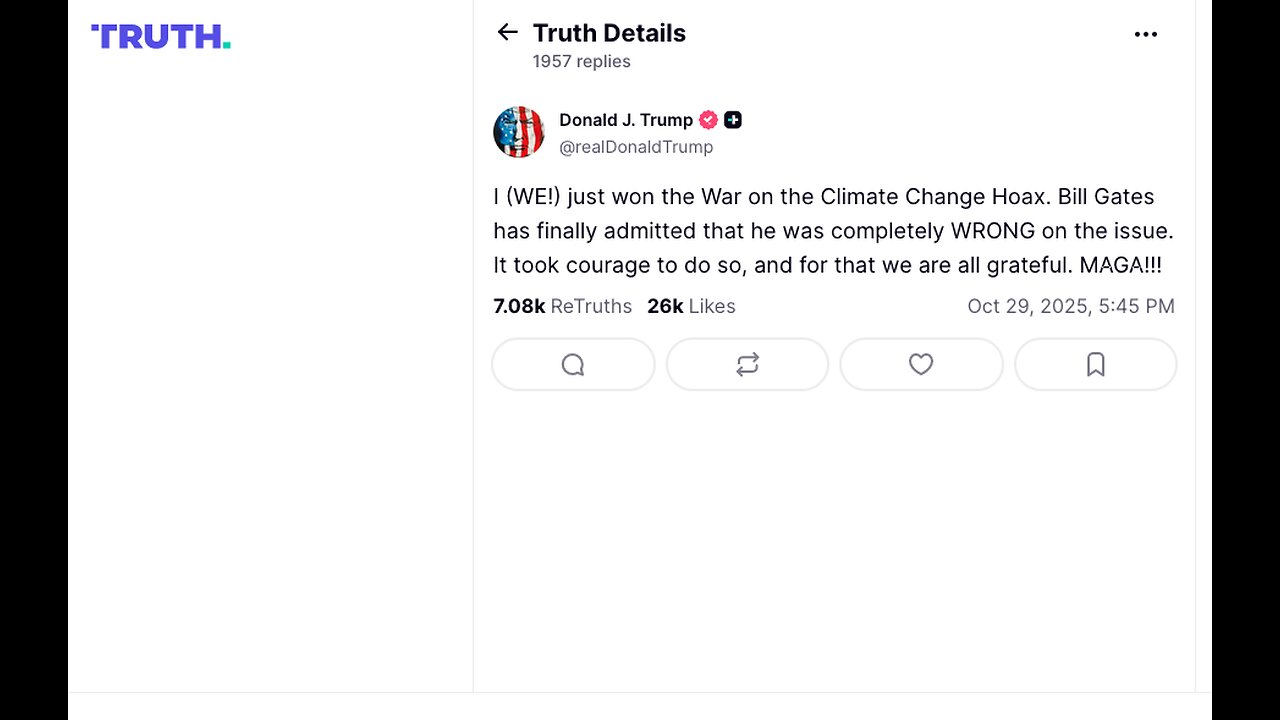
Task: Click the black plus badge by name
Action: coord(733,120)
